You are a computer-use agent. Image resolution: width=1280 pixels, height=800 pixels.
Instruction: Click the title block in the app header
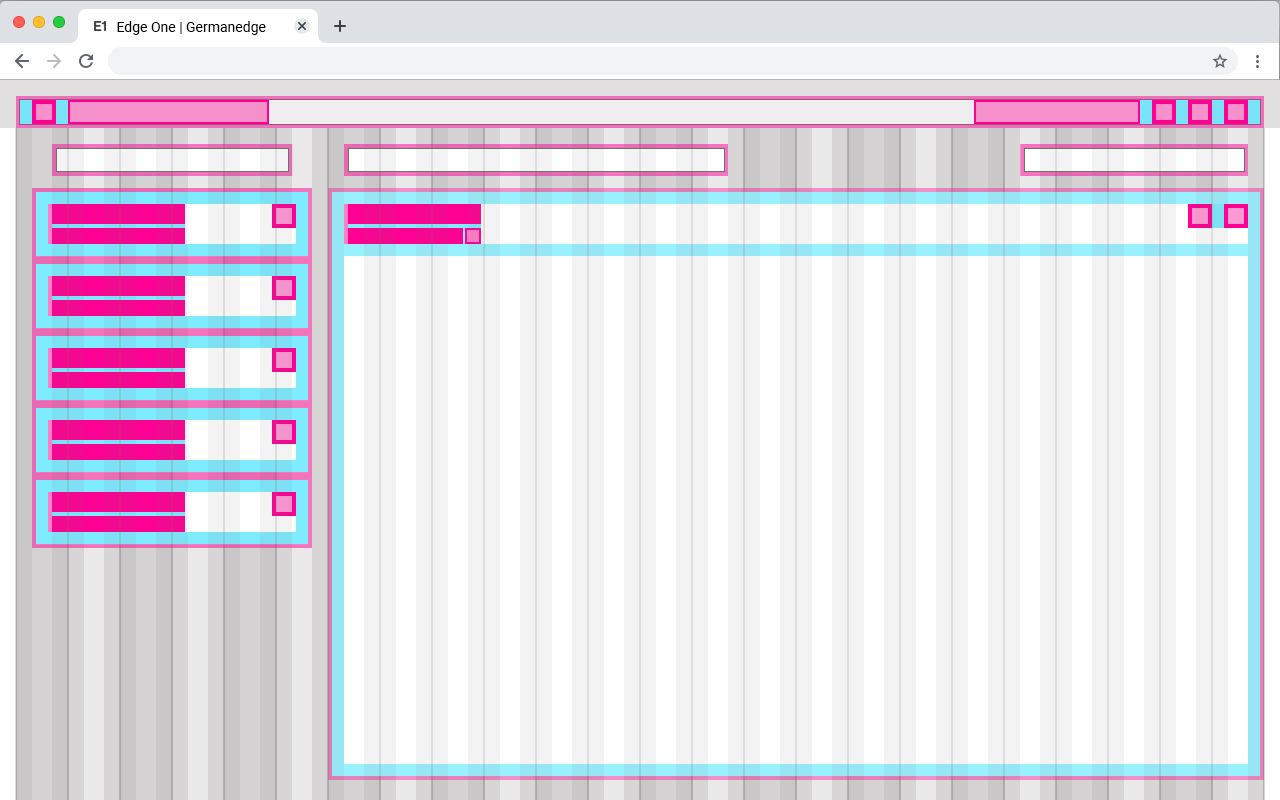[168, 112]
